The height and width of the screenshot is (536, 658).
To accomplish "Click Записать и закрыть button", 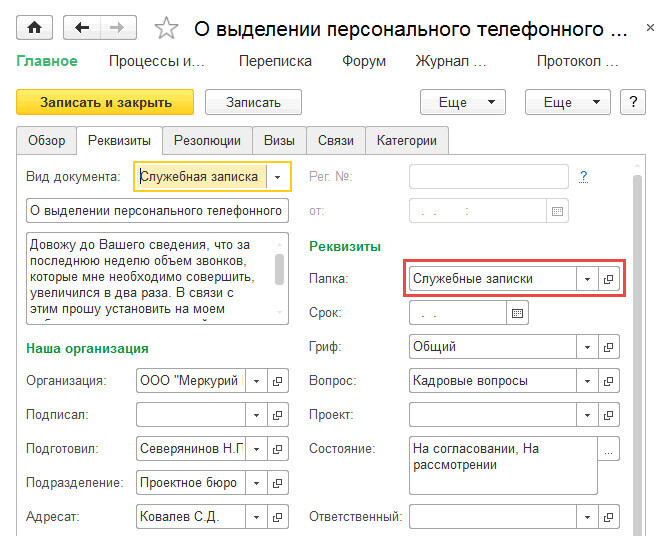I will pos(105,102).
